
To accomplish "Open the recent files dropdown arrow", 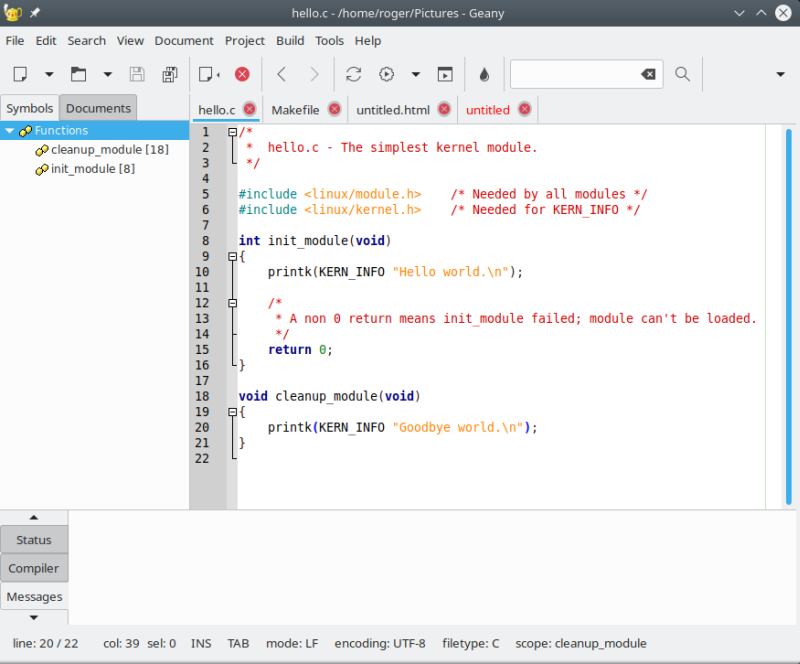I will pos(107,74).
